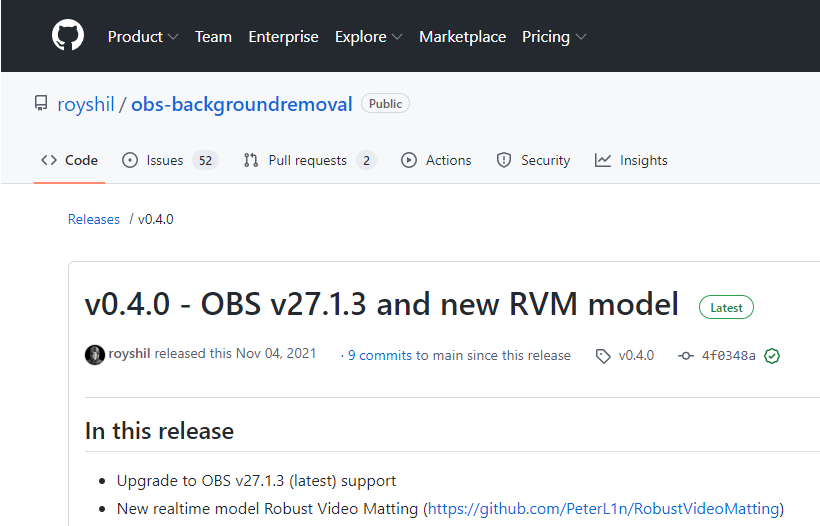The height and width of the screenshot is (526, 820).
Task: Click the 9 commits link
Action: tap(379, 355)
